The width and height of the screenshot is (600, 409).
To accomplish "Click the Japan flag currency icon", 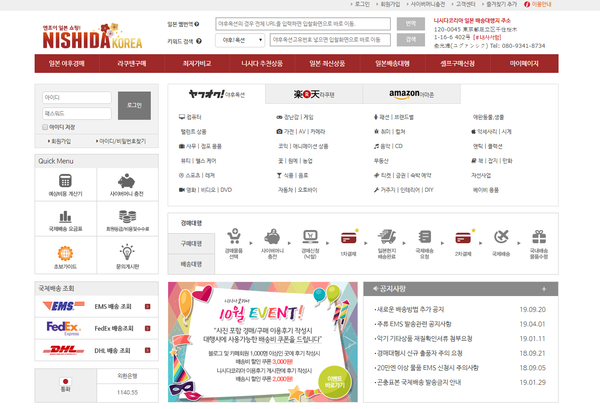I will point(65,381).
